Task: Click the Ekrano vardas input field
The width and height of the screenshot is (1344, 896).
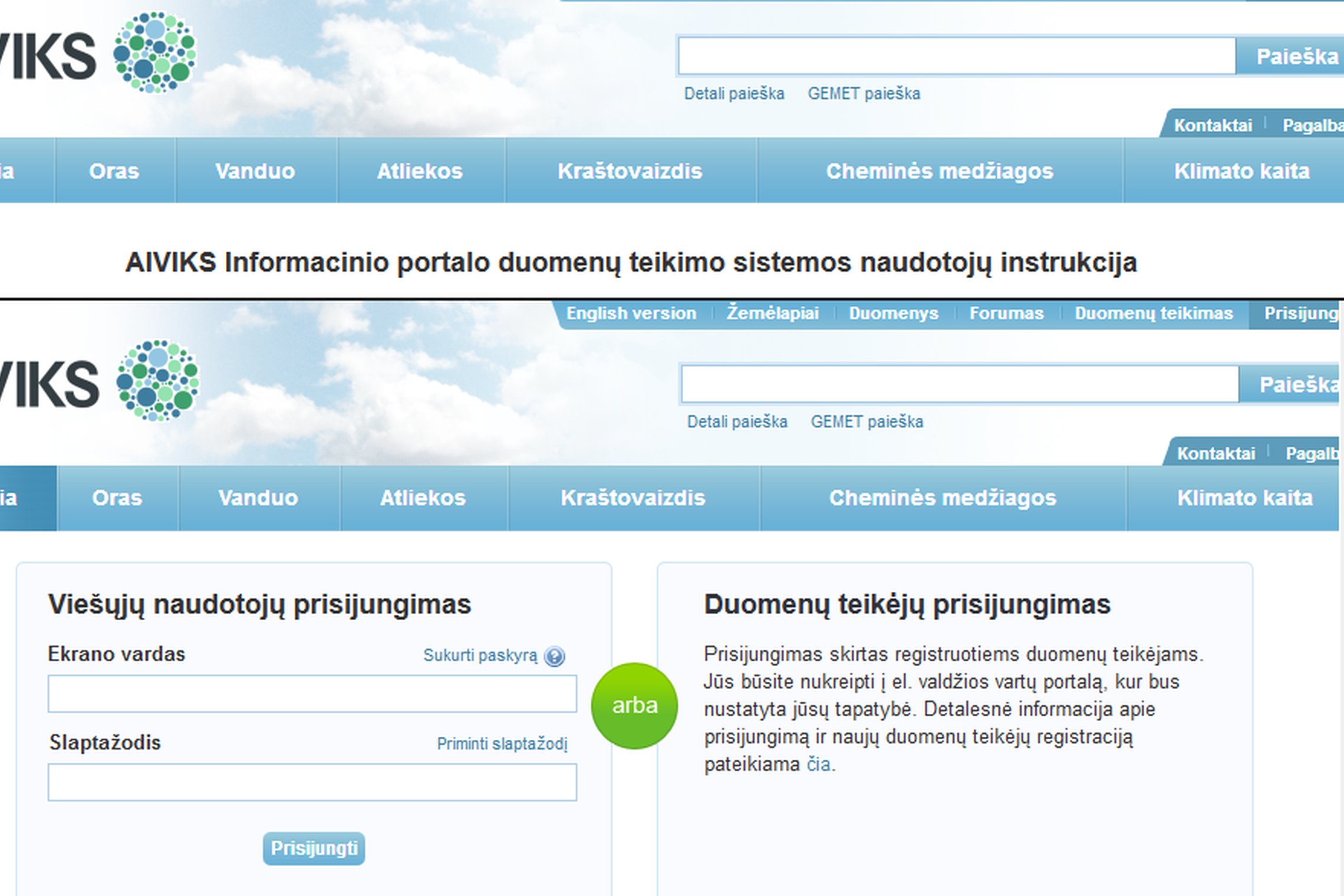Action: tap(312, 694)
